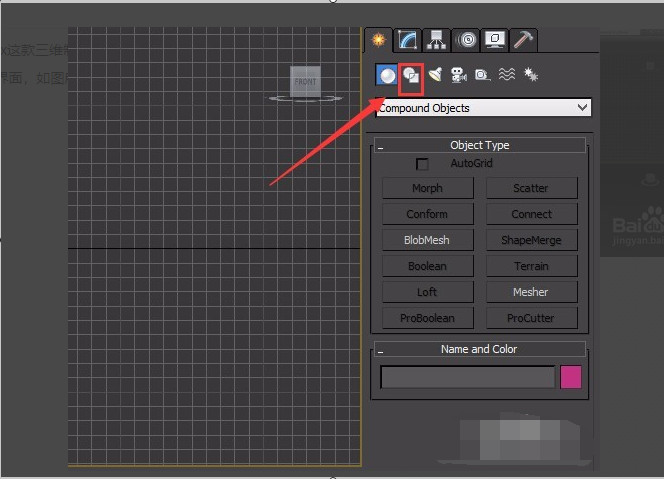Click the Morph button
This screenshot has width=664, height=479.
(428, 188)
